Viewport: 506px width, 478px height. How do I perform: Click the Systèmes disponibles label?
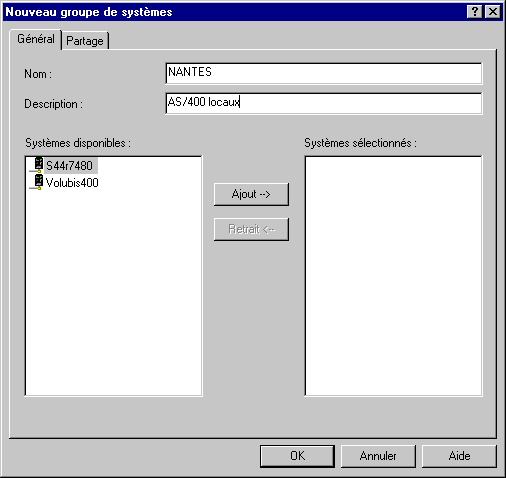pyautogui.click(x=78, y=143)
